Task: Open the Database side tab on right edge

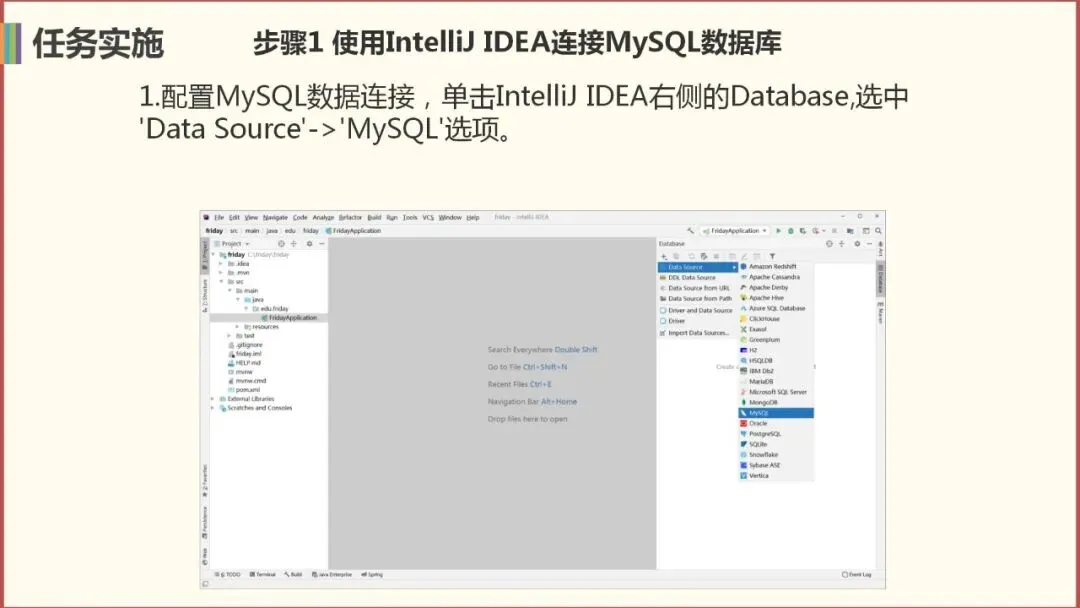Action: point(880,279)
